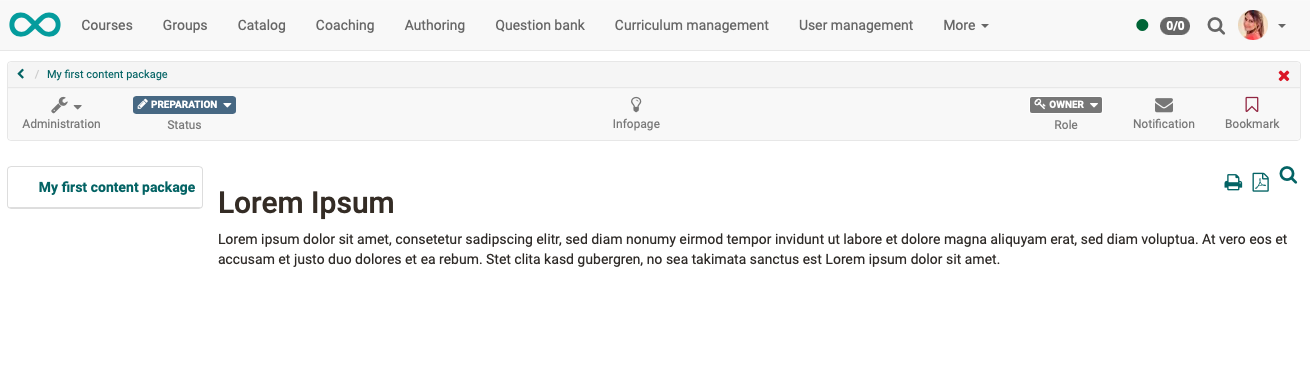Image resolution: width=1310 pixels, height=387 pixels.
Task: Click the My first content package breadcrumb
Action: click(x=107, y=74)
